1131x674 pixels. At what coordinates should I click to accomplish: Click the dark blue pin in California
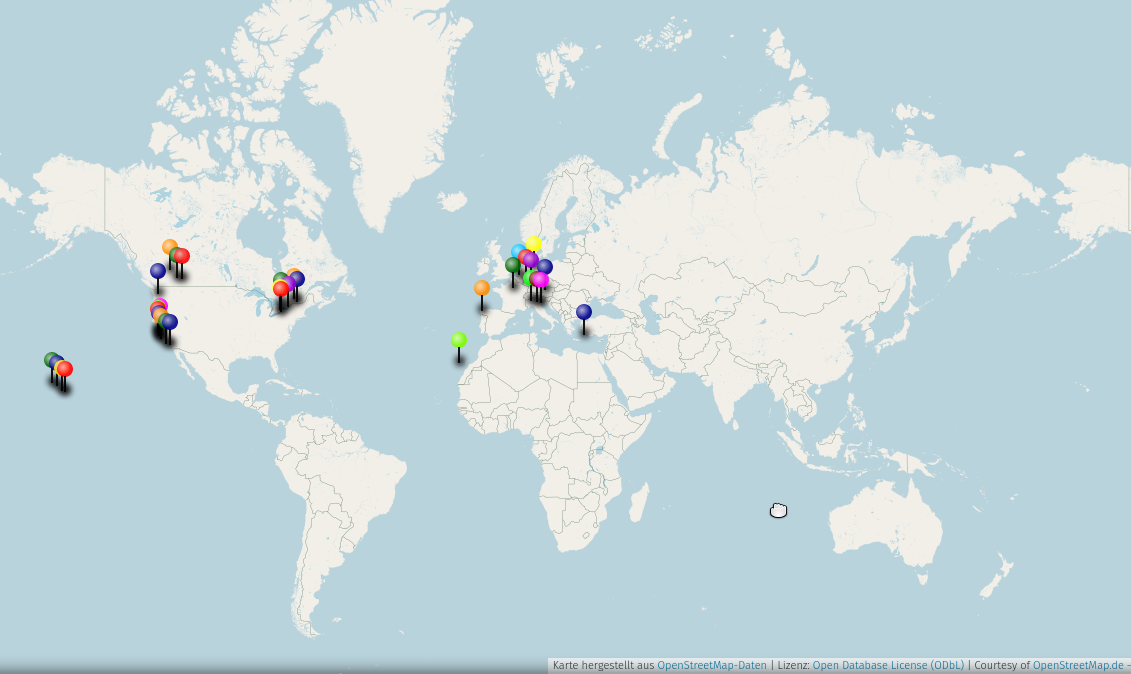170,322
